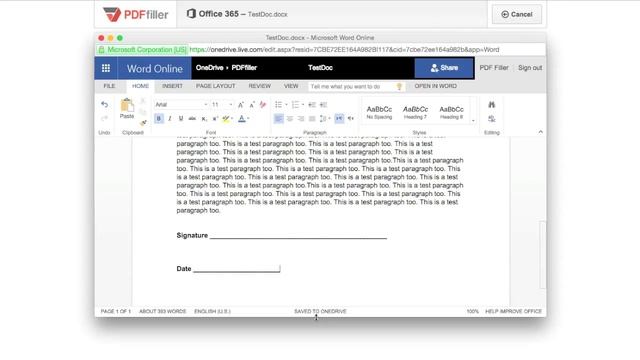This screenshot has height=360, width=640.
Task: Expand numbered list style options
Action: click(303, 105)
